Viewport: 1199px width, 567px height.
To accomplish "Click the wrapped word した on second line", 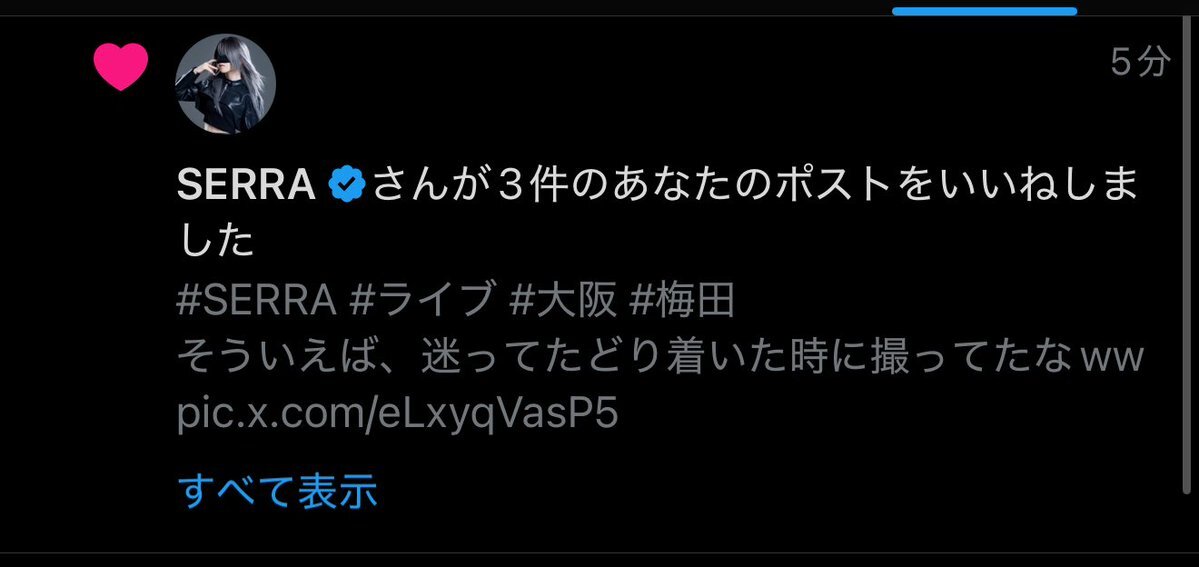I will coord(215,243).
